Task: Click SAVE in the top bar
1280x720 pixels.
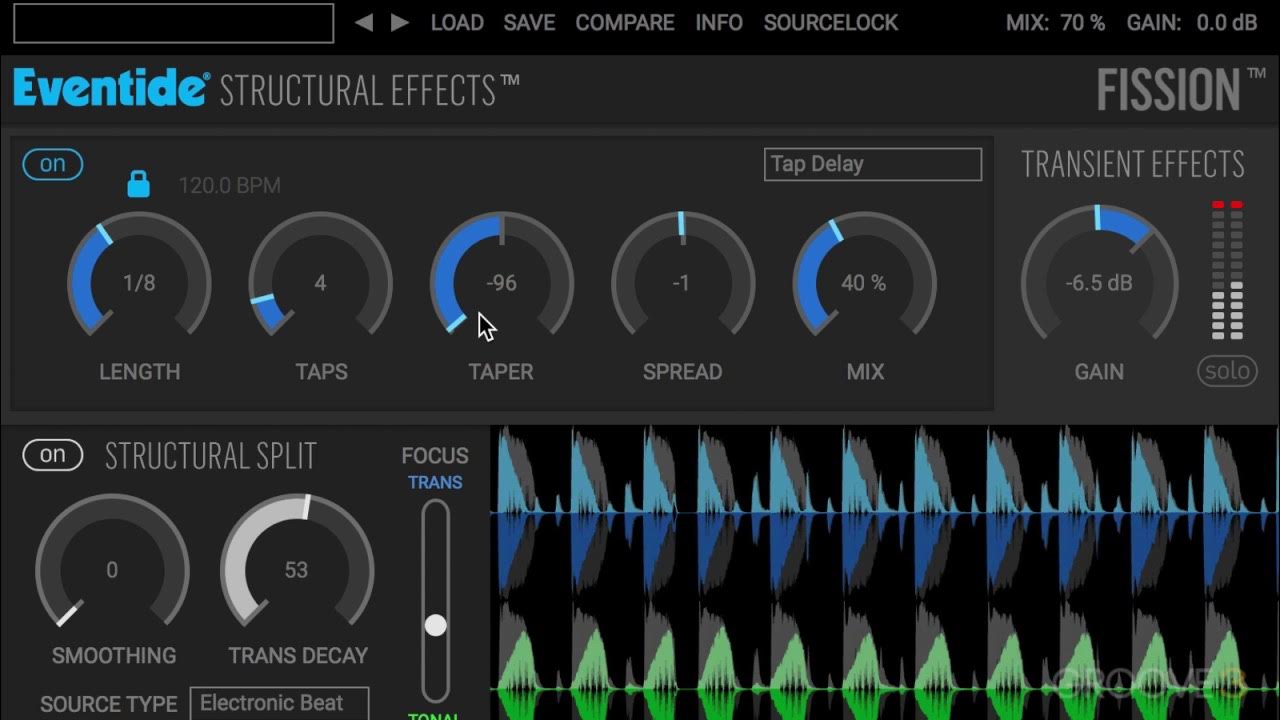Action: tap(529, 22)
